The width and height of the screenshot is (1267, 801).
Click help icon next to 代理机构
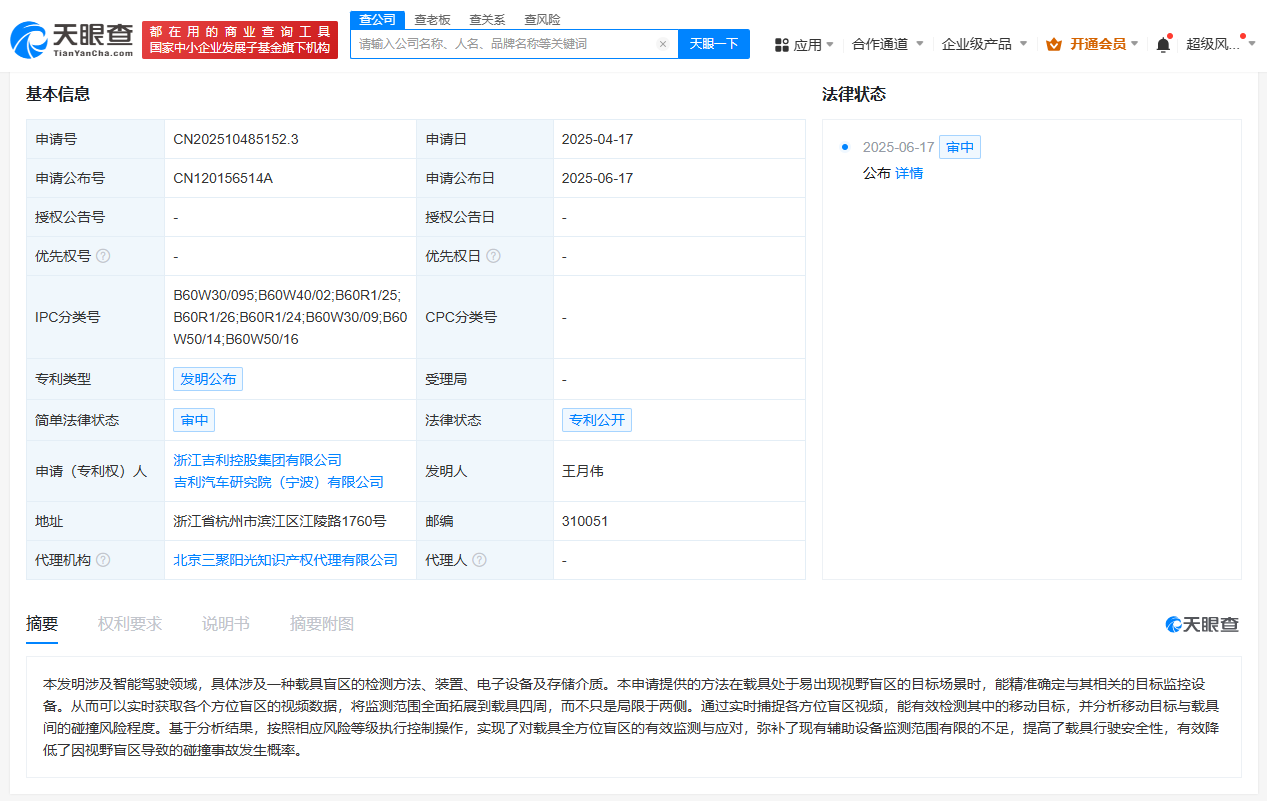pos(103,560)
